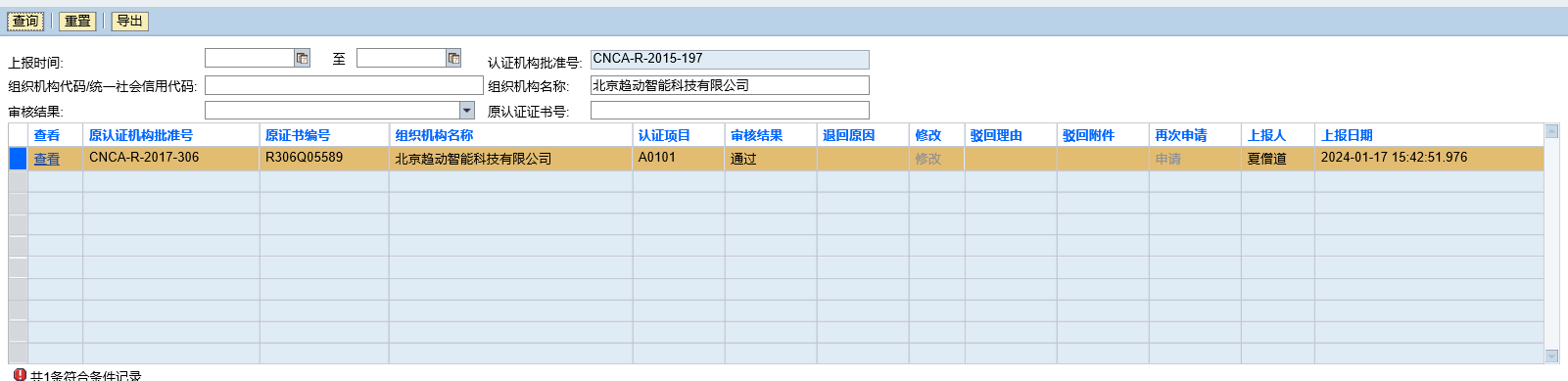This screenshot has height=381, width=1568.
Task: Click the disabled 修改 link in row
Action: pos(928,159)
